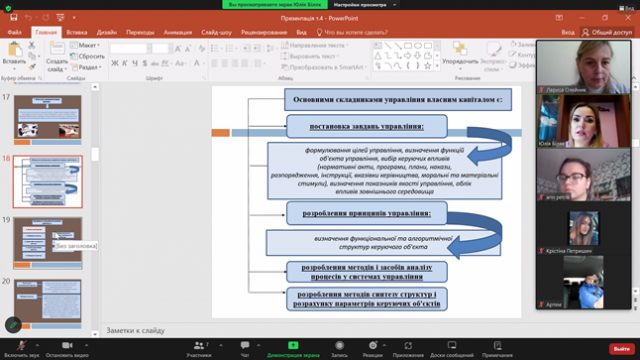The width and height of the screenshot is (640, 360).
Task: Click the annotation pencil icon at bottom left
Action: point(13,325)
